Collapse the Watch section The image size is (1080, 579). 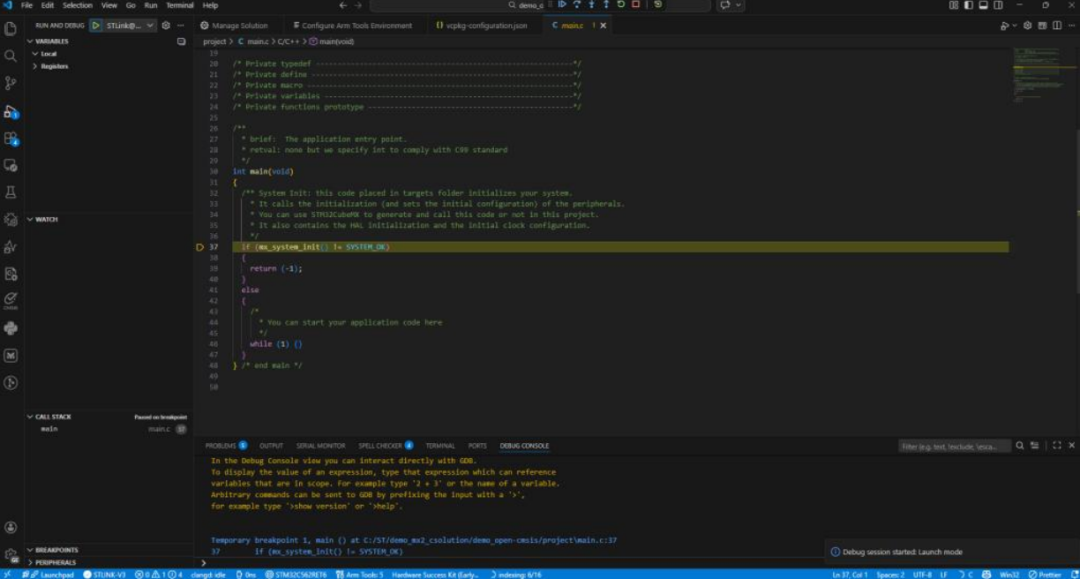point(42,219)
